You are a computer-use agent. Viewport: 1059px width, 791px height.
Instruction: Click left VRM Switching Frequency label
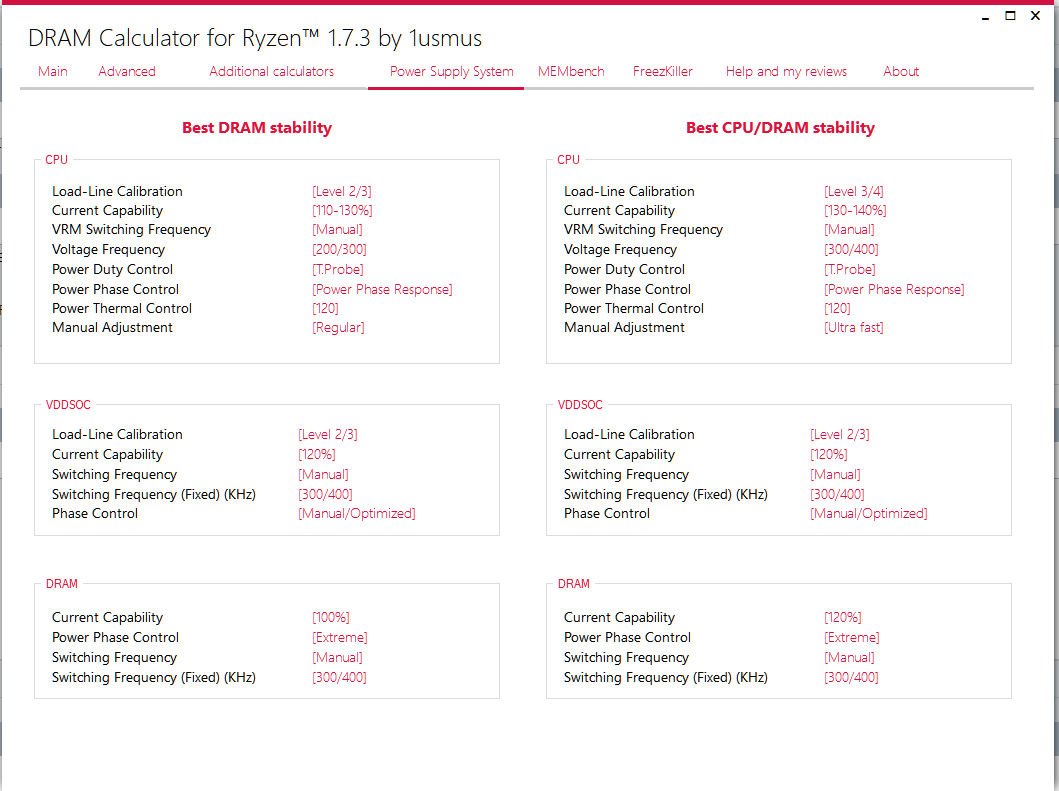click(132, 230)
